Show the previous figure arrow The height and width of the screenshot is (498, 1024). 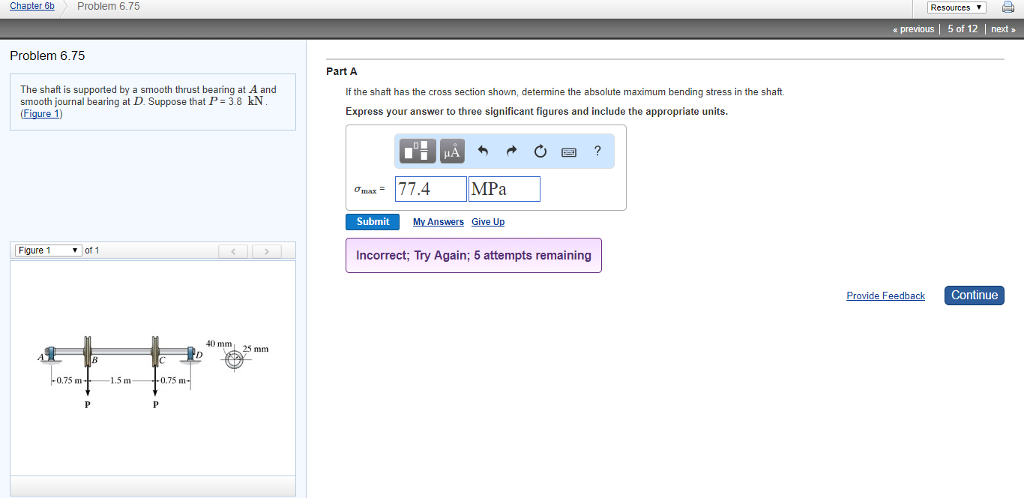point(234,251)
